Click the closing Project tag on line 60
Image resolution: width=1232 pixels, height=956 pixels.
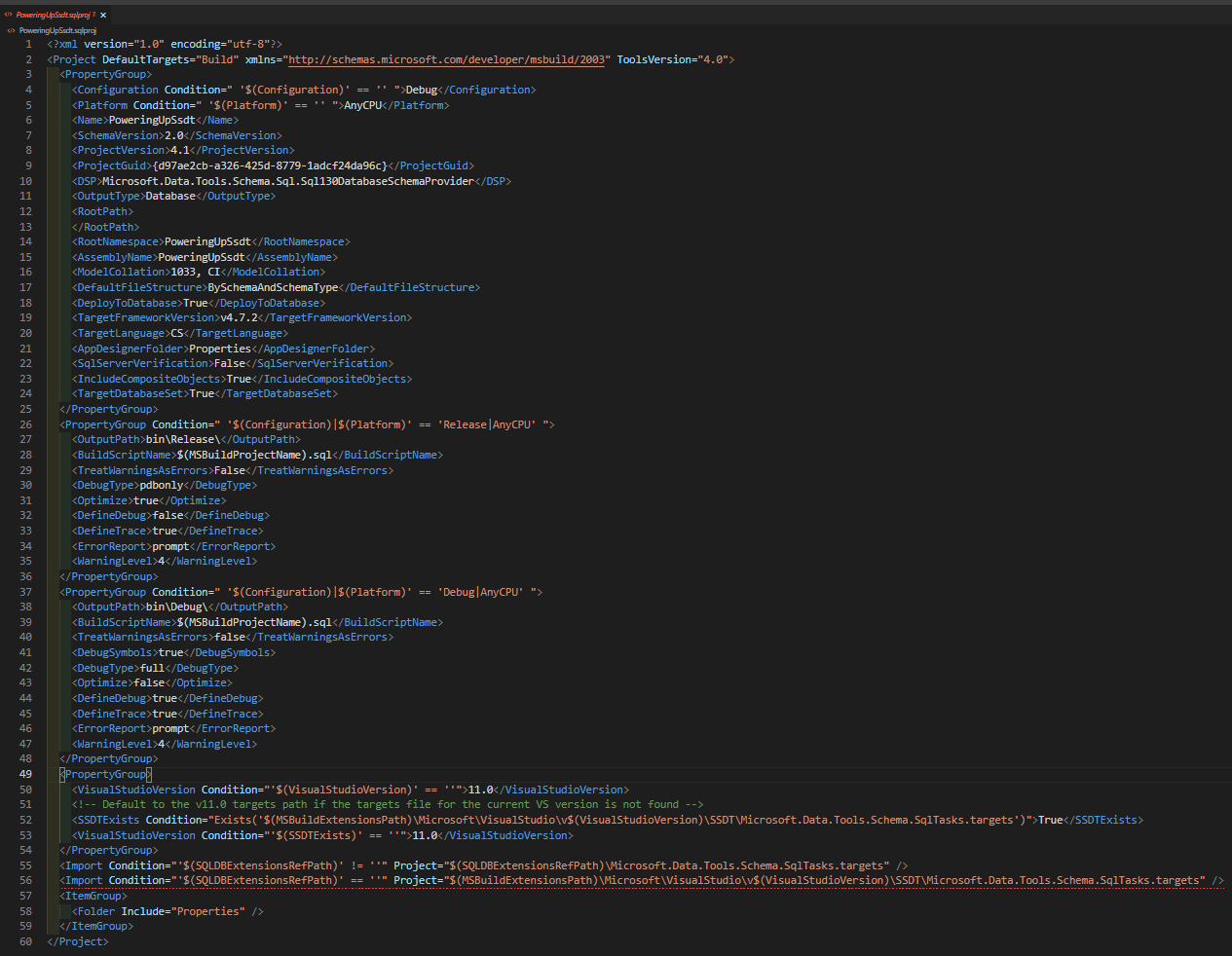click(78, 941)
